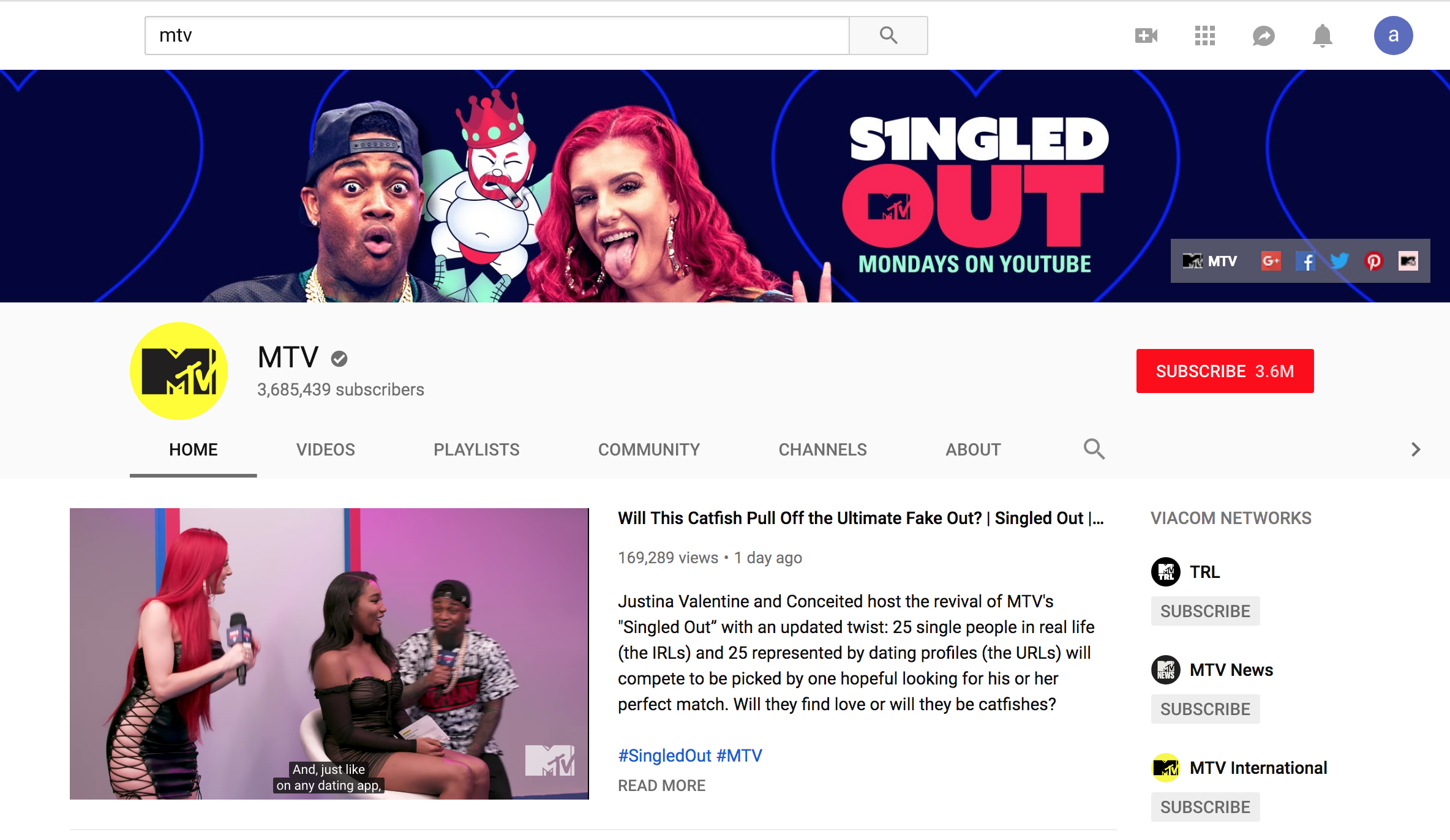Select the HOME tab
The width and height of the screenshot is (1450, 840).
[x=193, y=450]
